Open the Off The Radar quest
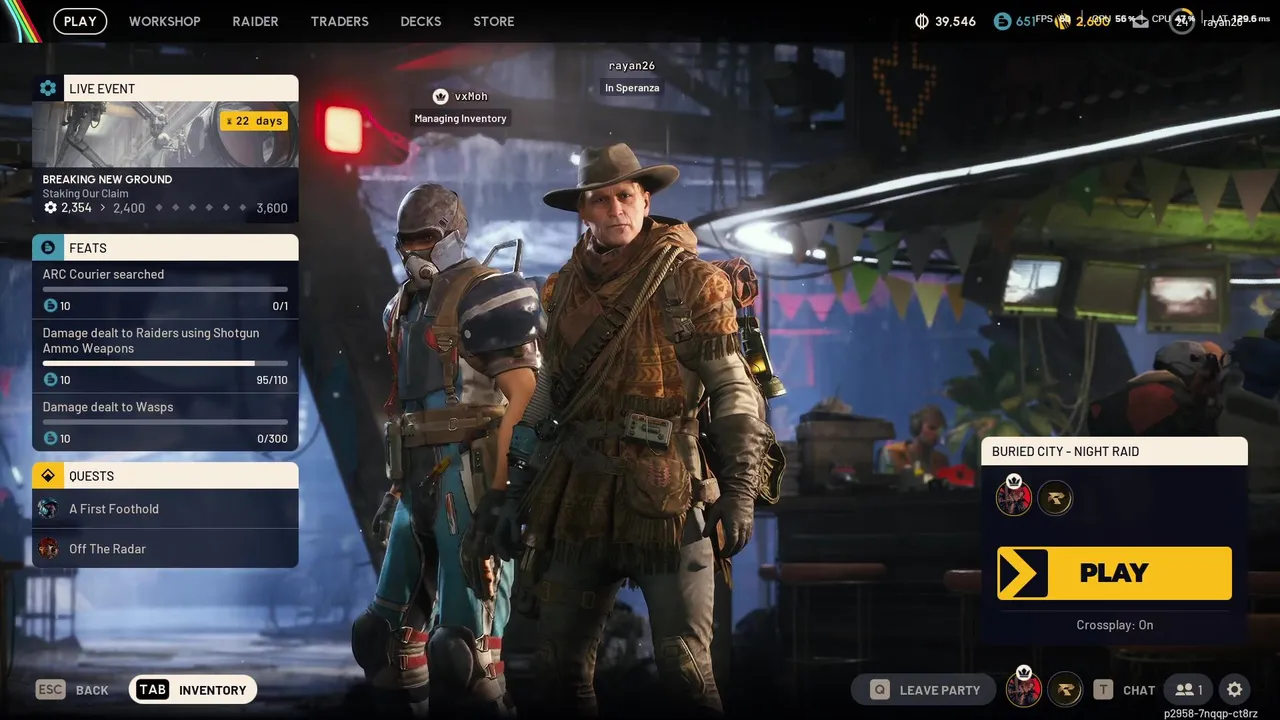Viewport: 1280px width, 720px height. coord(165,549)
